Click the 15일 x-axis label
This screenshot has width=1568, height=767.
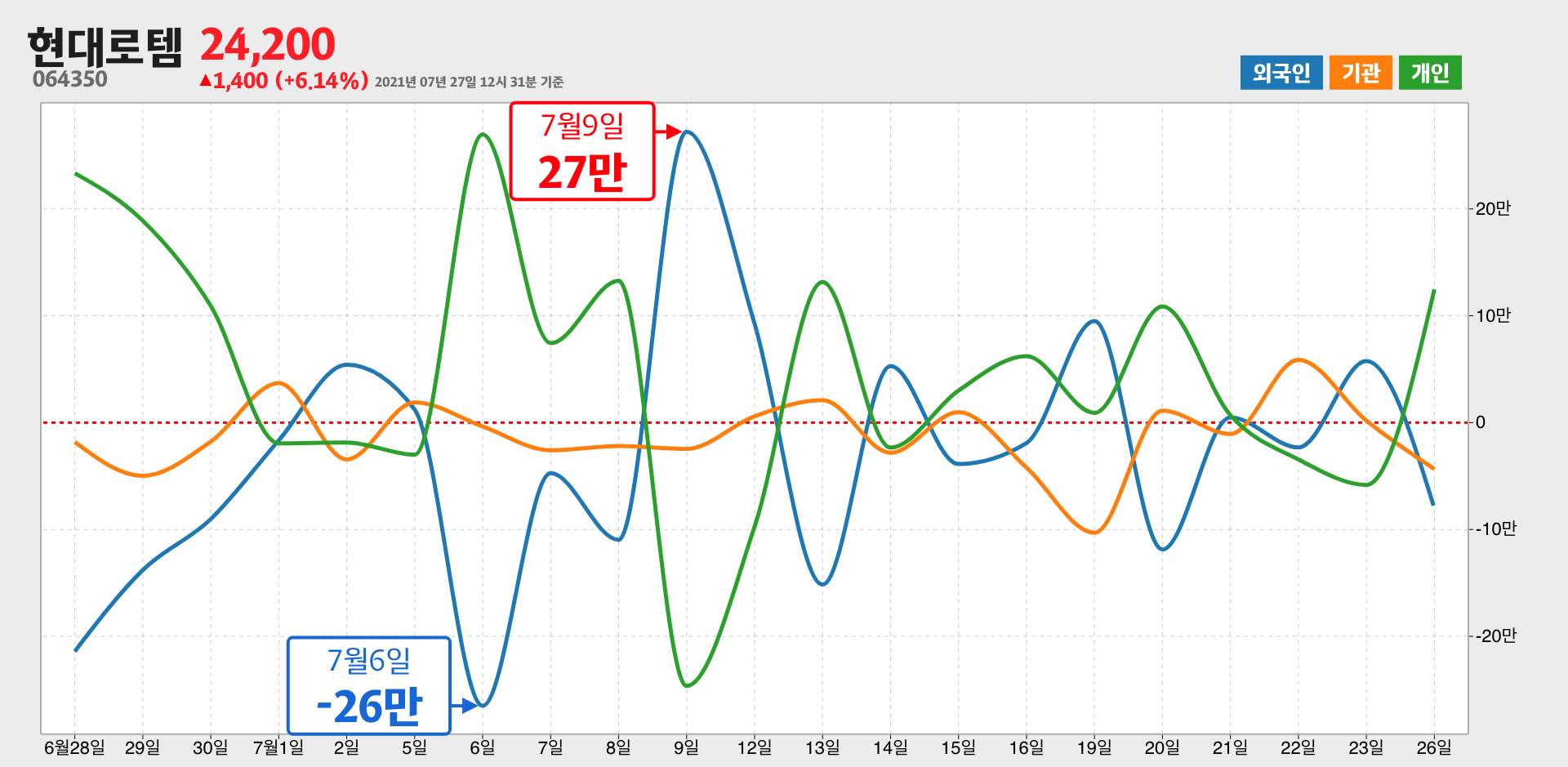pyautogui.click(x=958, y=747)
